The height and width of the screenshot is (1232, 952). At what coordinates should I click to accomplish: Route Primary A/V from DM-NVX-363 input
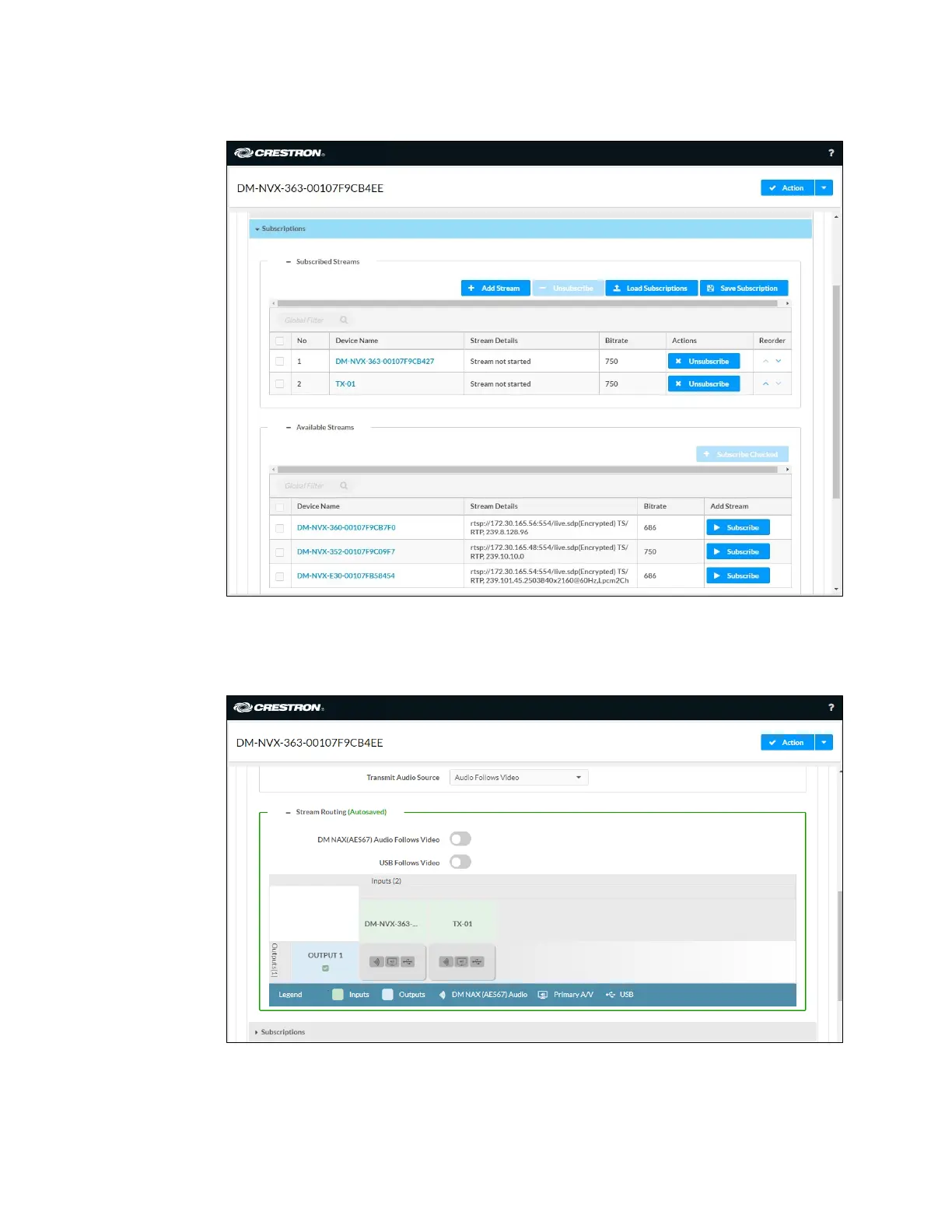click(392, 962)
